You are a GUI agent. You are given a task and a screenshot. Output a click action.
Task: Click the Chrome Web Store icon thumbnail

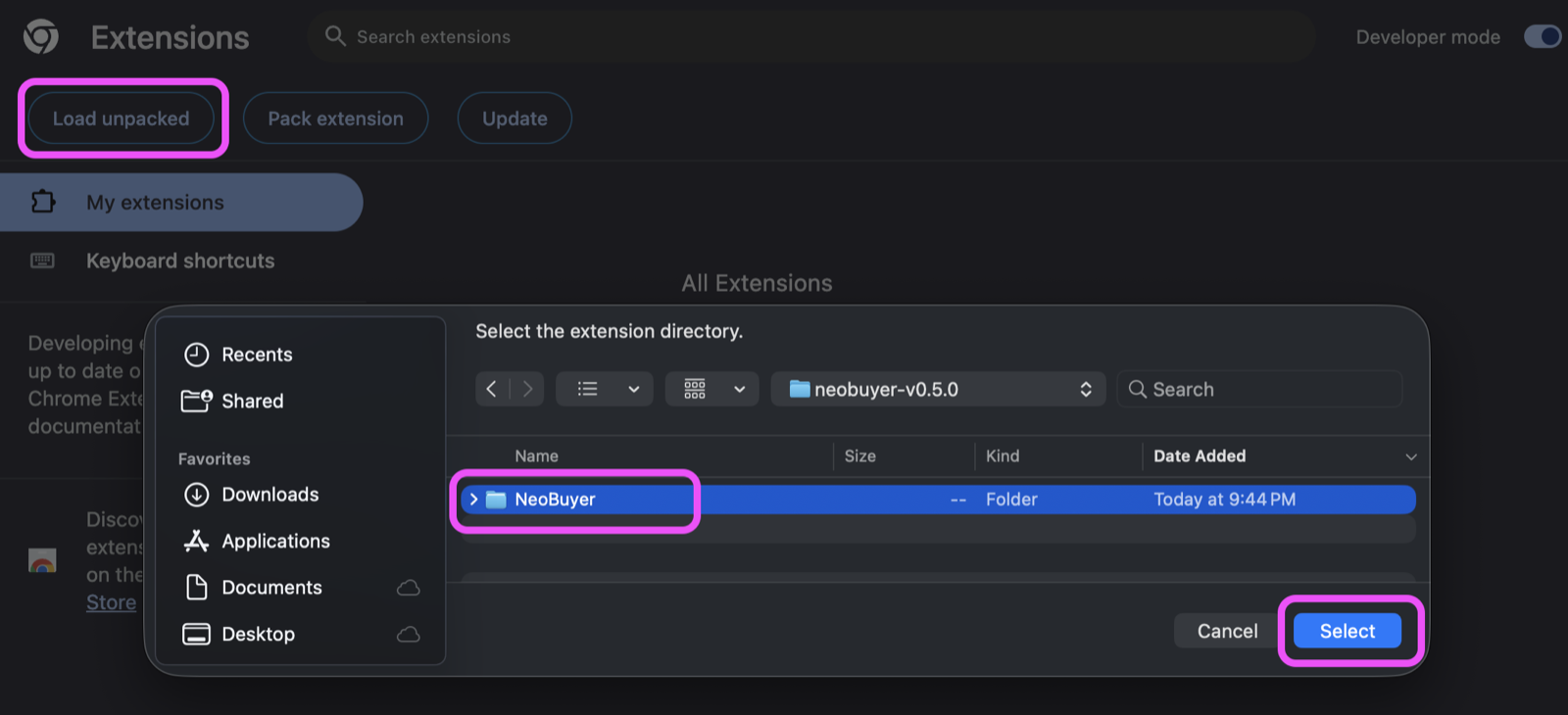click(42, 560)
